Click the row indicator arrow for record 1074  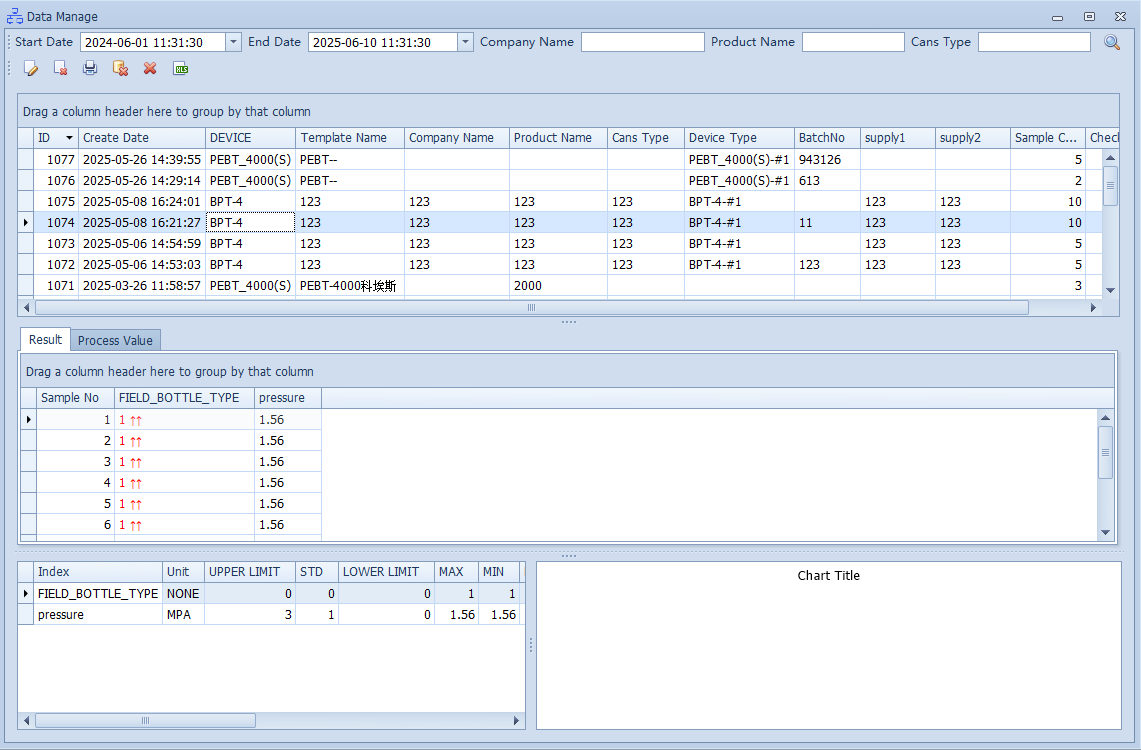(26, 223)
